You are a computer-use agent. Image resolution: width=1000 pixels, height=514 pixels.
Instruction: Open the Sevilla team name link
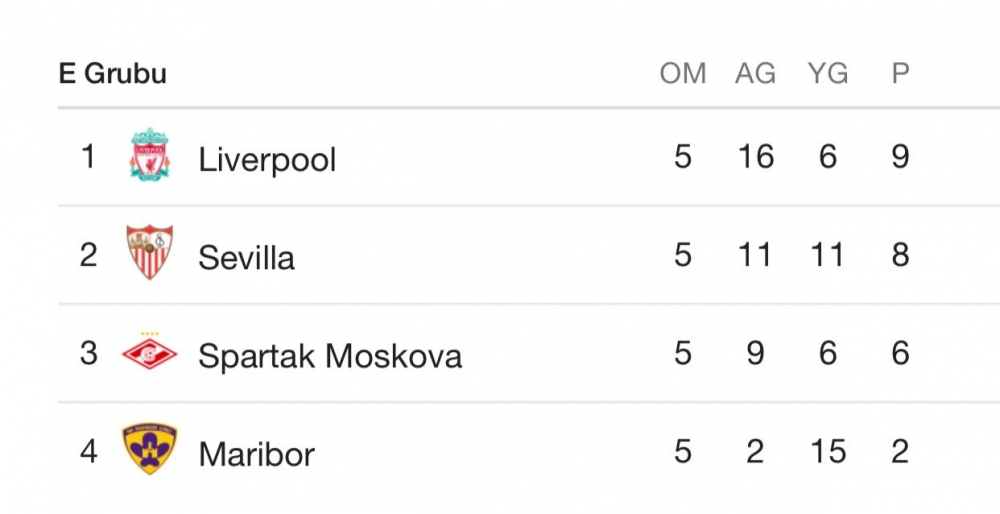(x=246, y=257)
